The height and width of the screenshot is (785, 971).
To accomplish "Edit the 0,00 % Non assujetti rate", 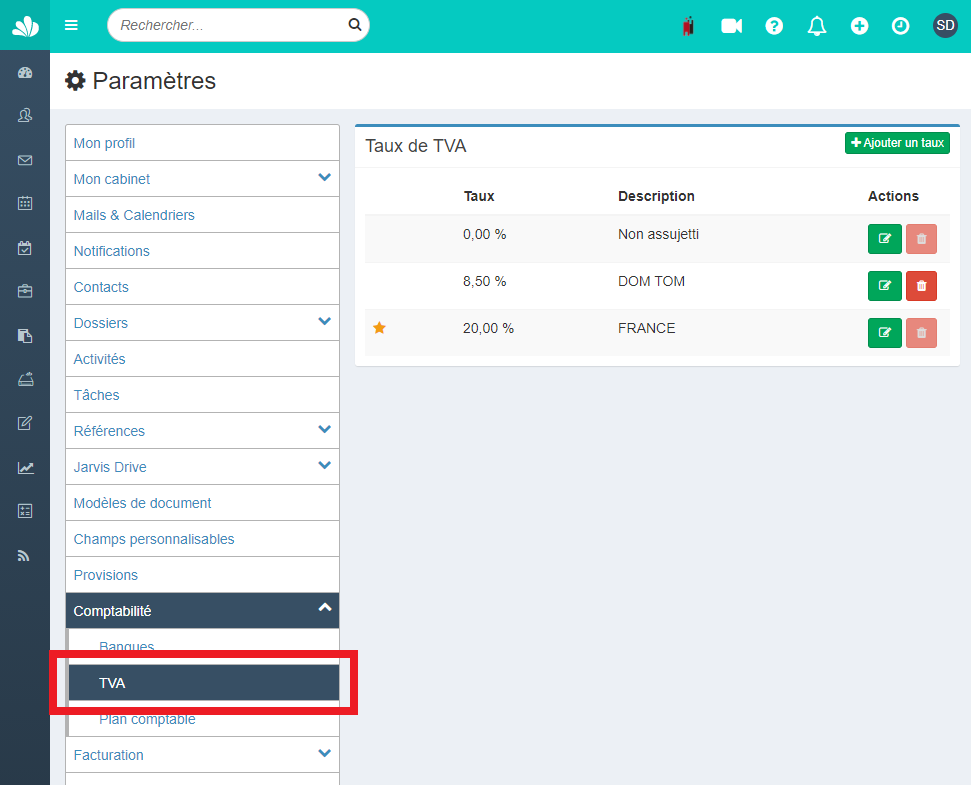I will click(x=884, y=239).
